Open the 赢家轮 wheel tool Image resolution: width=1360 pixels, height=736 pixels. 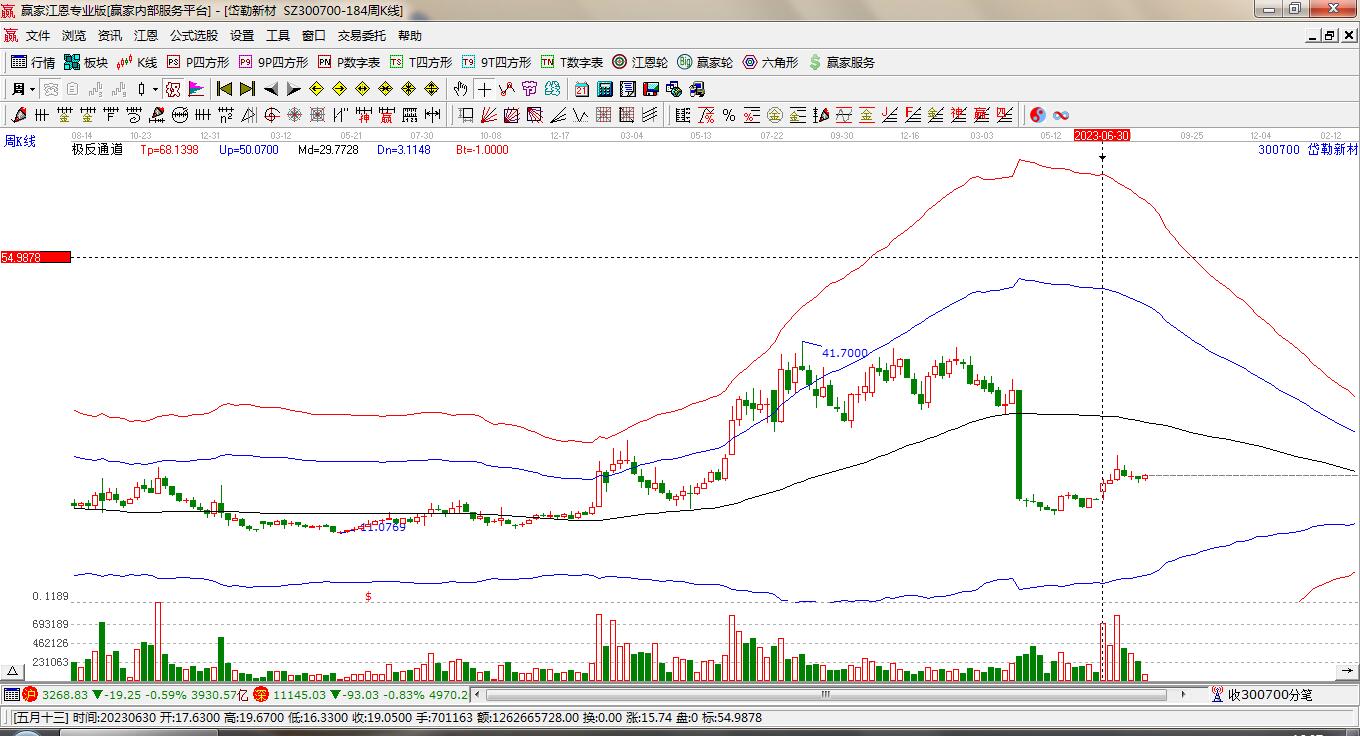pos(705,62)
